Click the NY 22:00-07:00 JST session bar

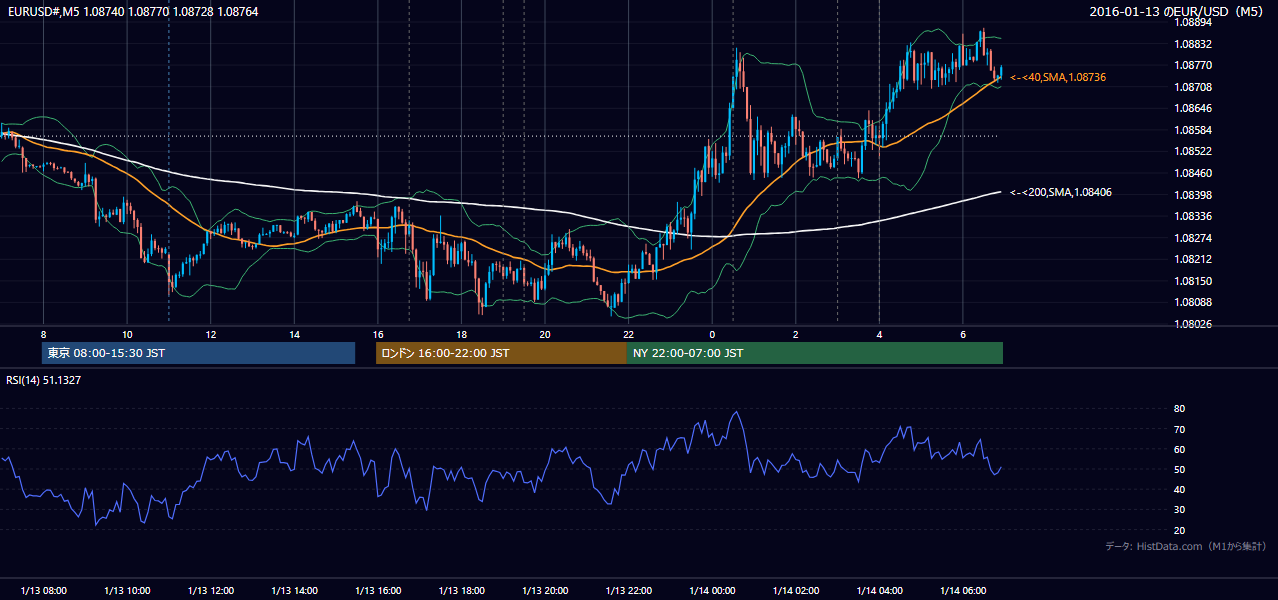(x=815, y=353)
